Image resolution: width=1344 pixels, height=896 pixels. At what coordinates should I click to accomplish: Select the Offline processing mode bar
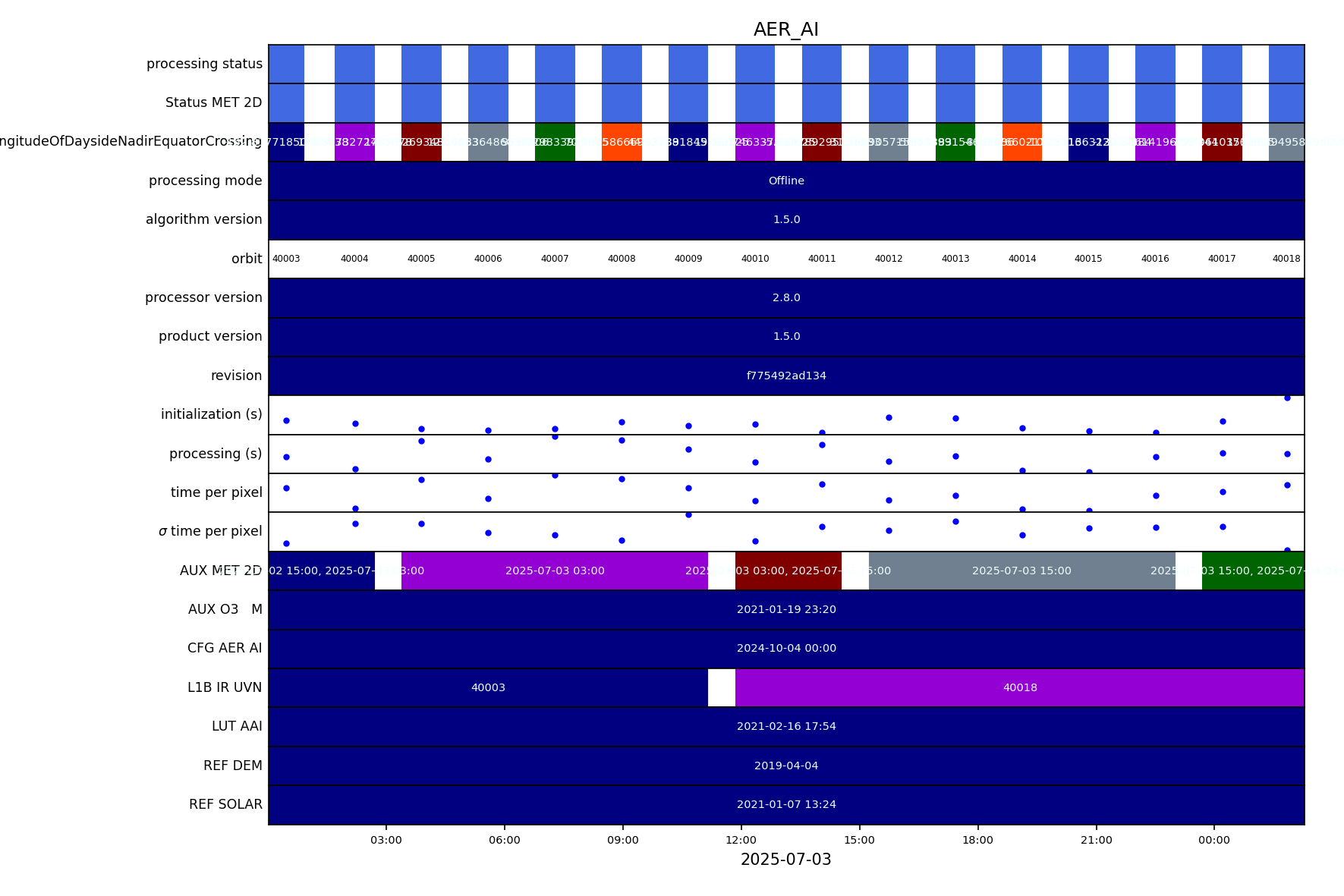785,181
